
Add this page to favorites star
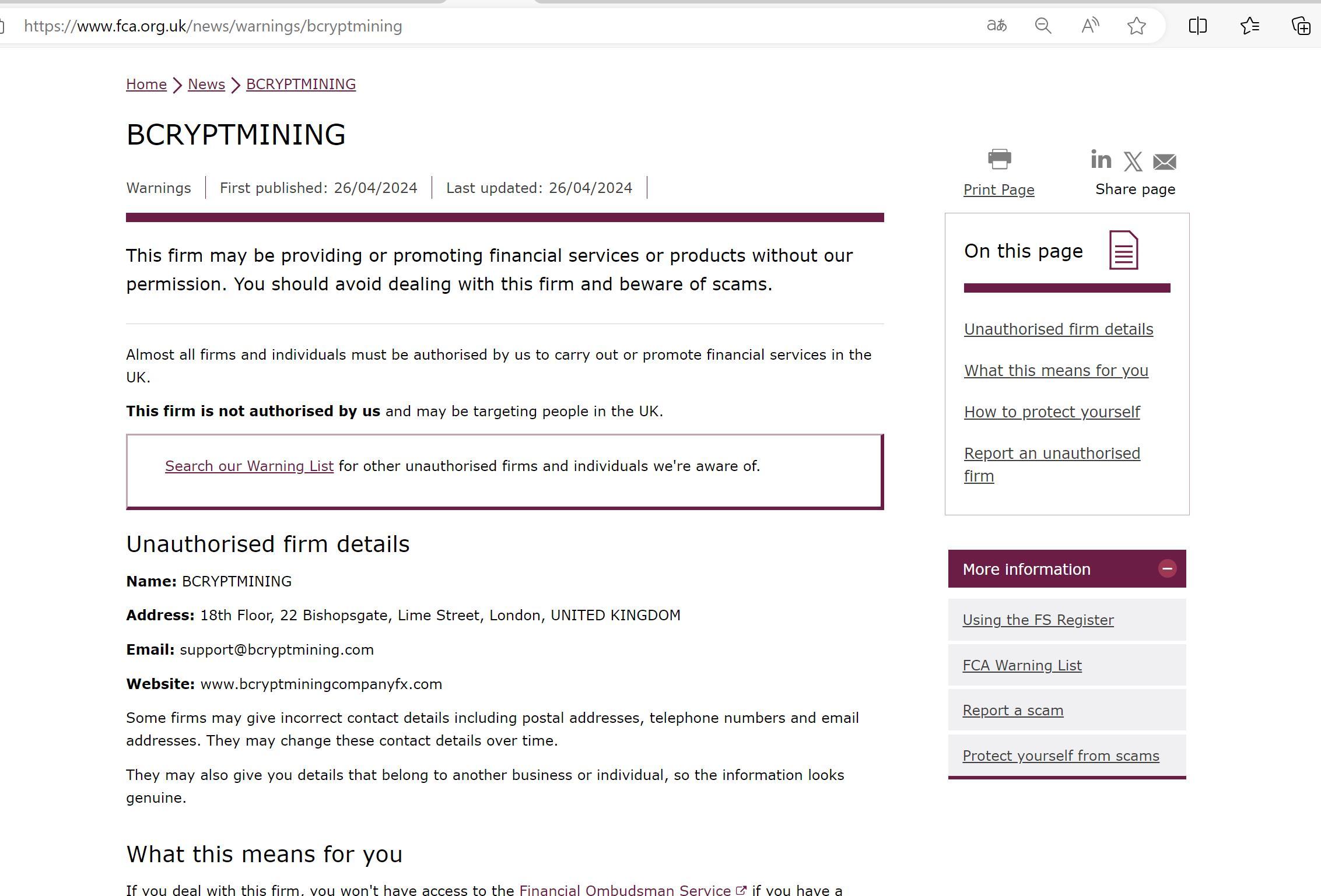click(1136, 26)
